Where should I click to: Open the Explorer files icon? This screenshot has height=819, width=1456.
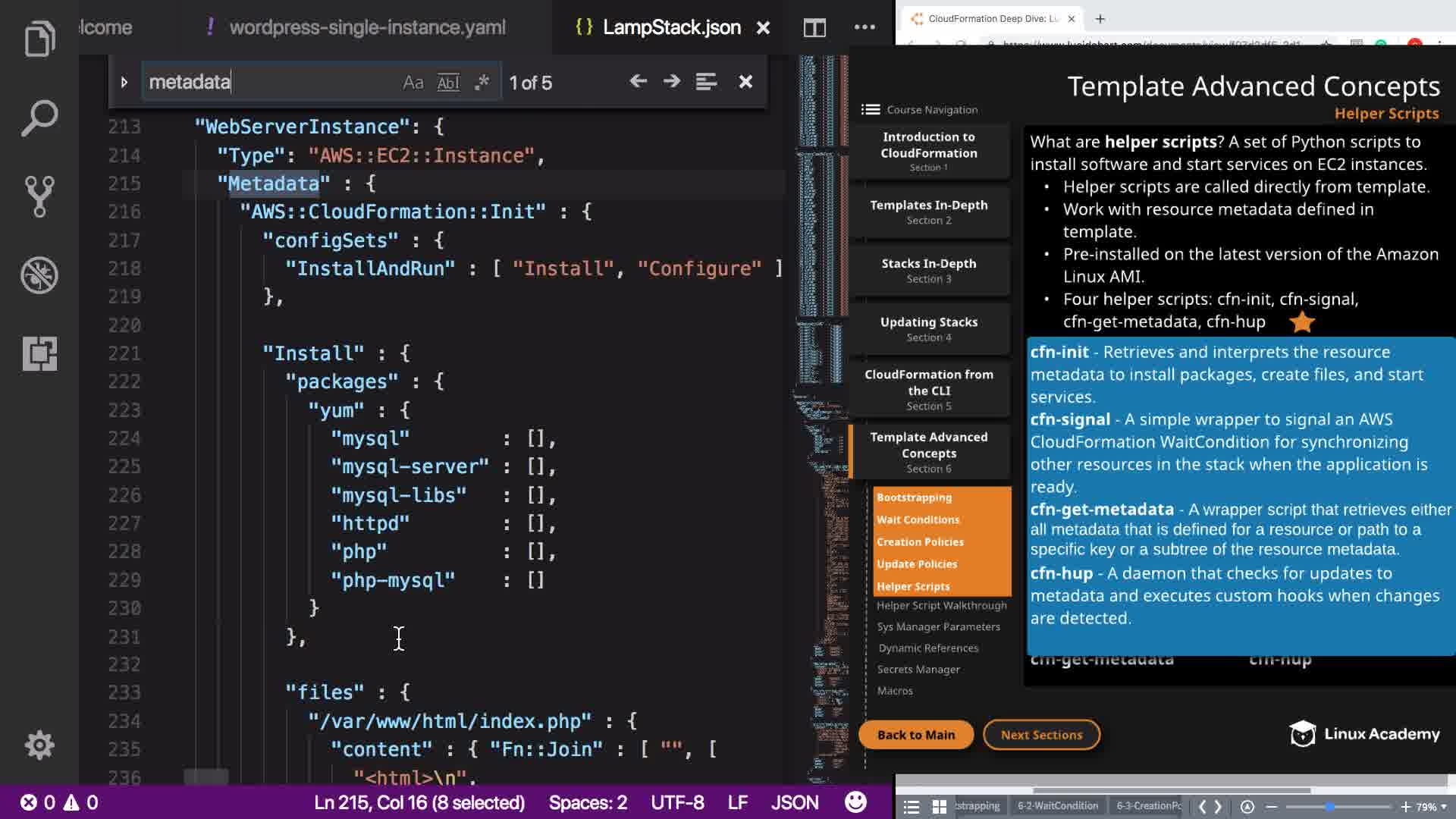(39, 39)
